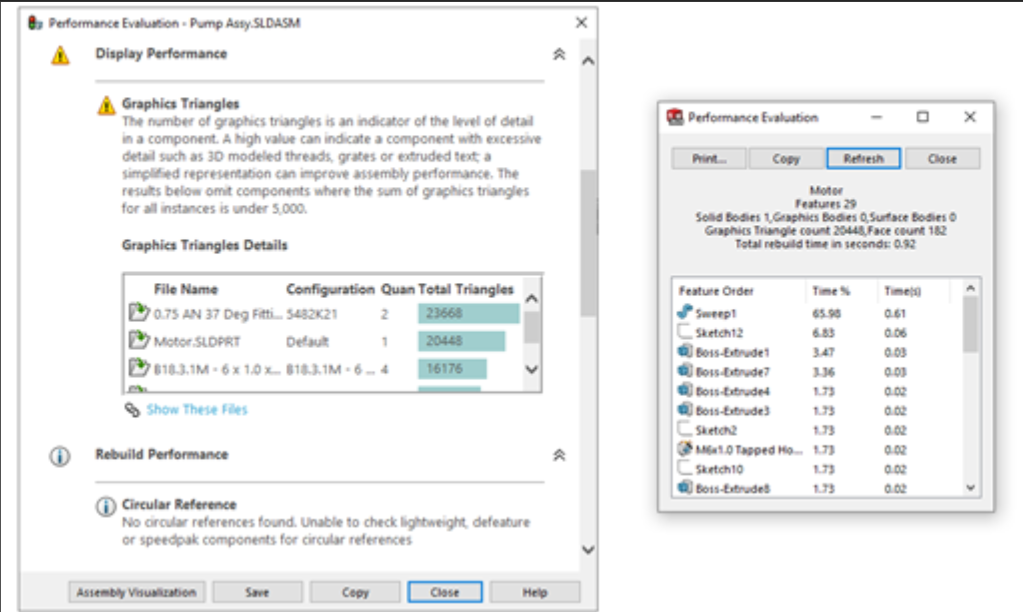Sort by the Time(s) column header

[902, 291]
